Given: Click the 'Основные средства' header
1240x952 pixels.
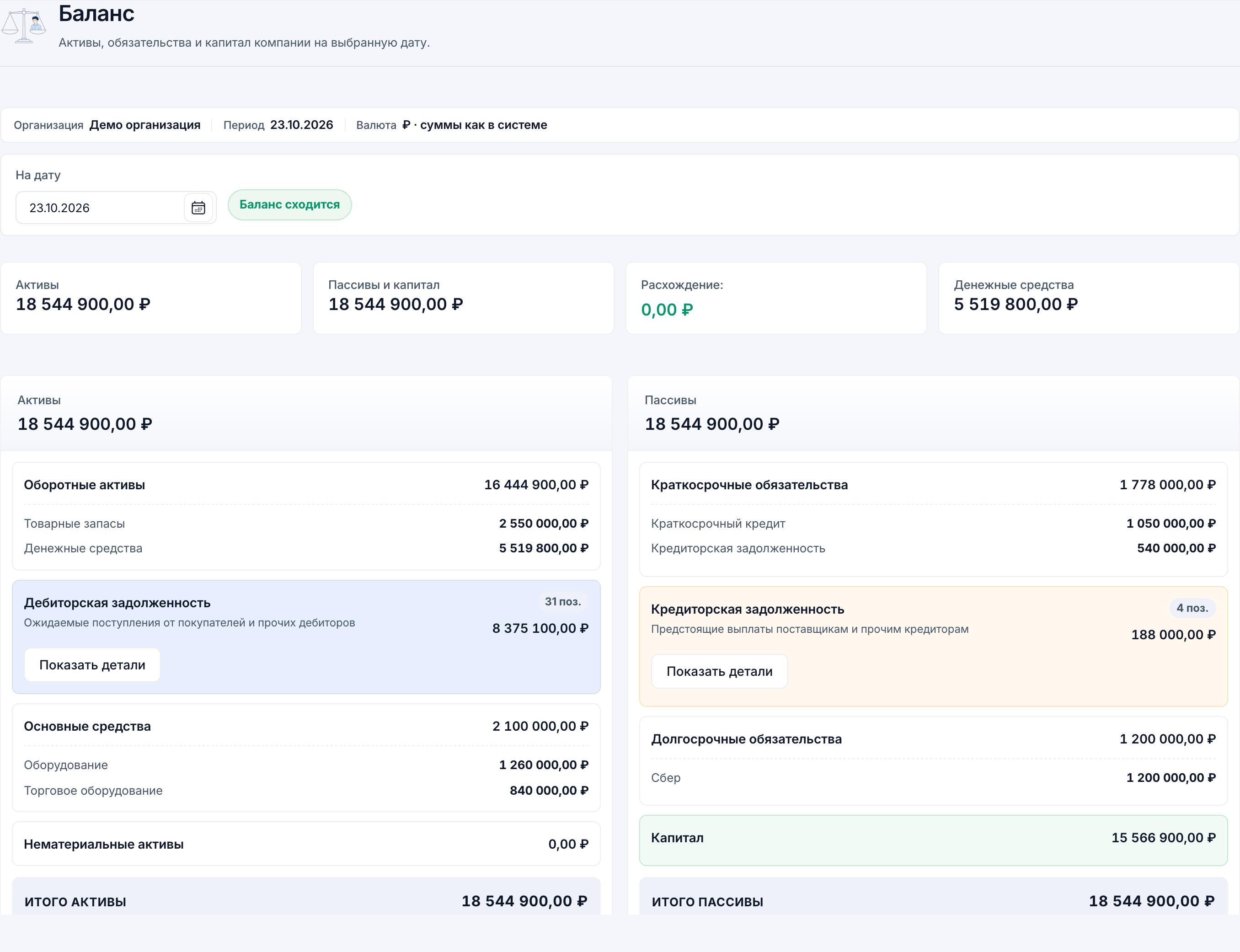Looking at the screenshot, I should pyautogui.click(x=306, y=727).
